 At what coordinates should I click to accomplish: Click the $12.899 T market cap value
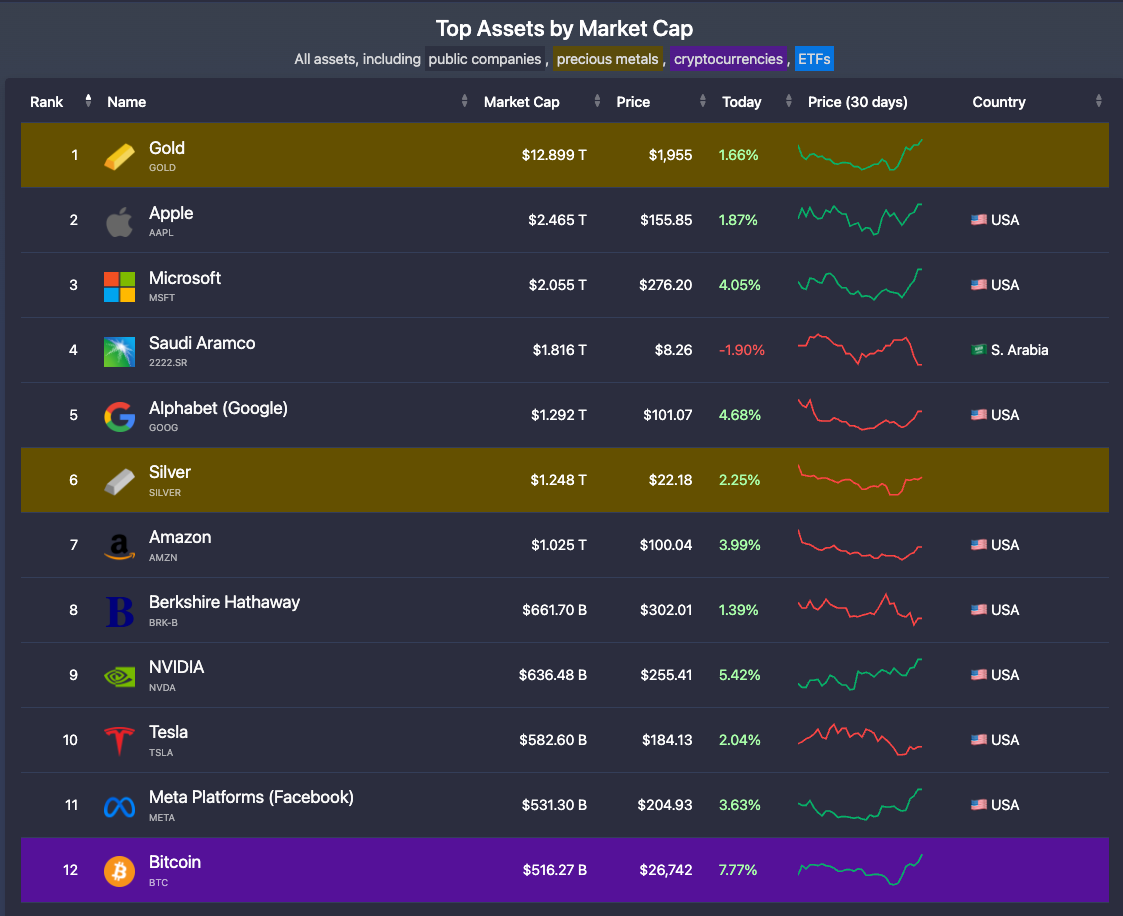click(x=554, y=155)
